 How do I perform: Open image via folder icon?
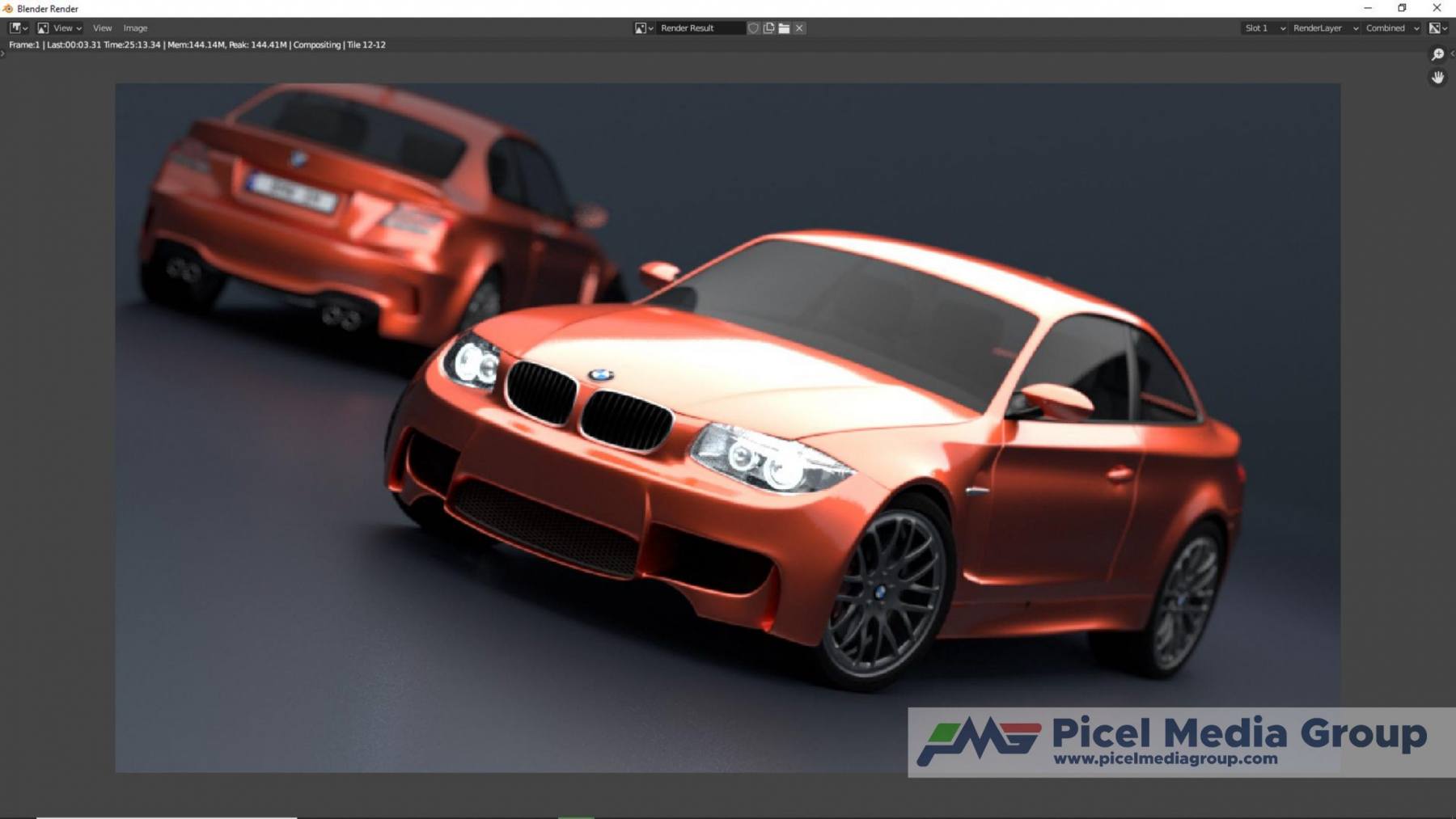pos(784,28)
